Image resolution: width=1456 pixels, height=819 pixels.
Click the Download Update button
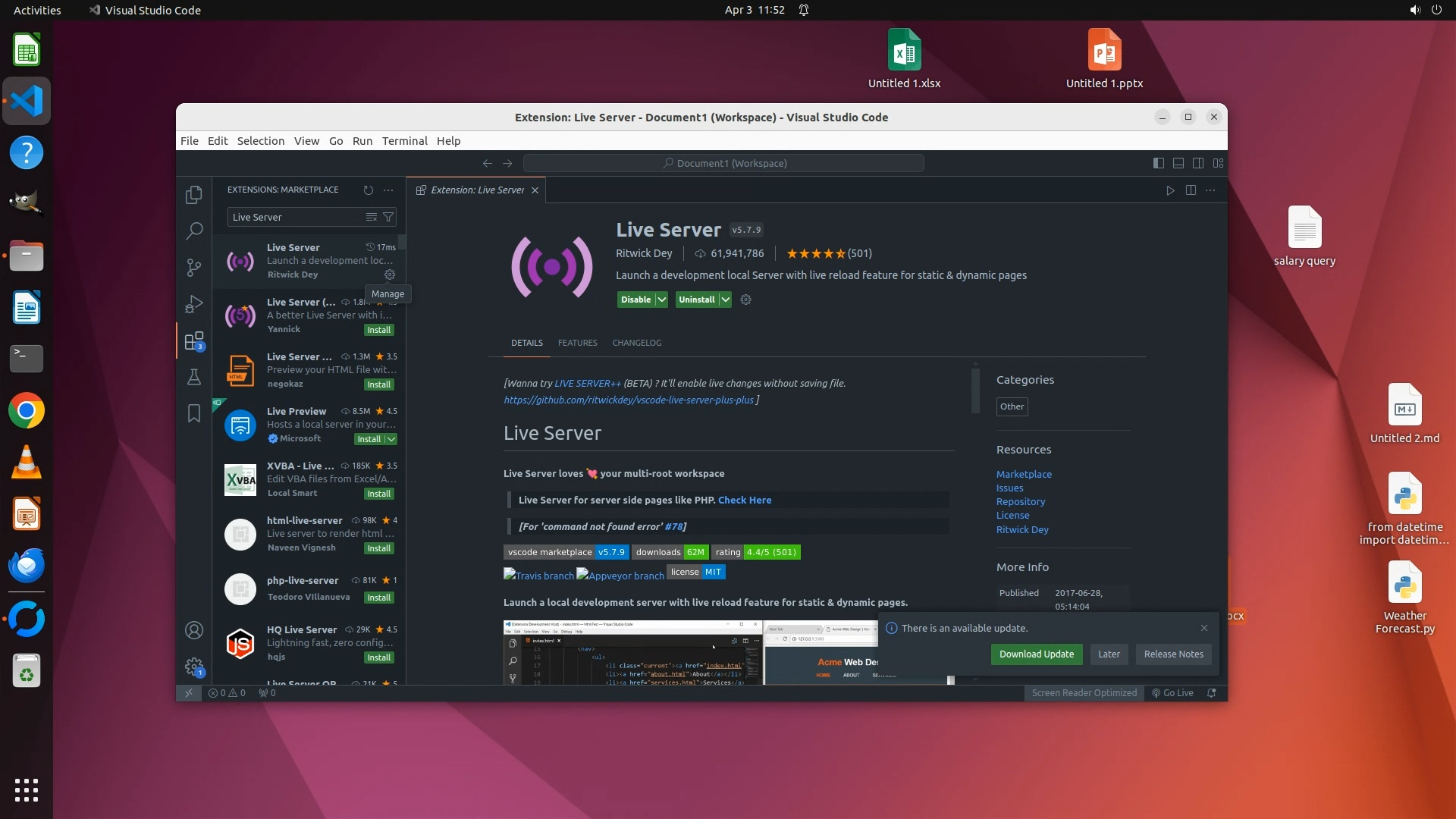[x=1036, y=654]
